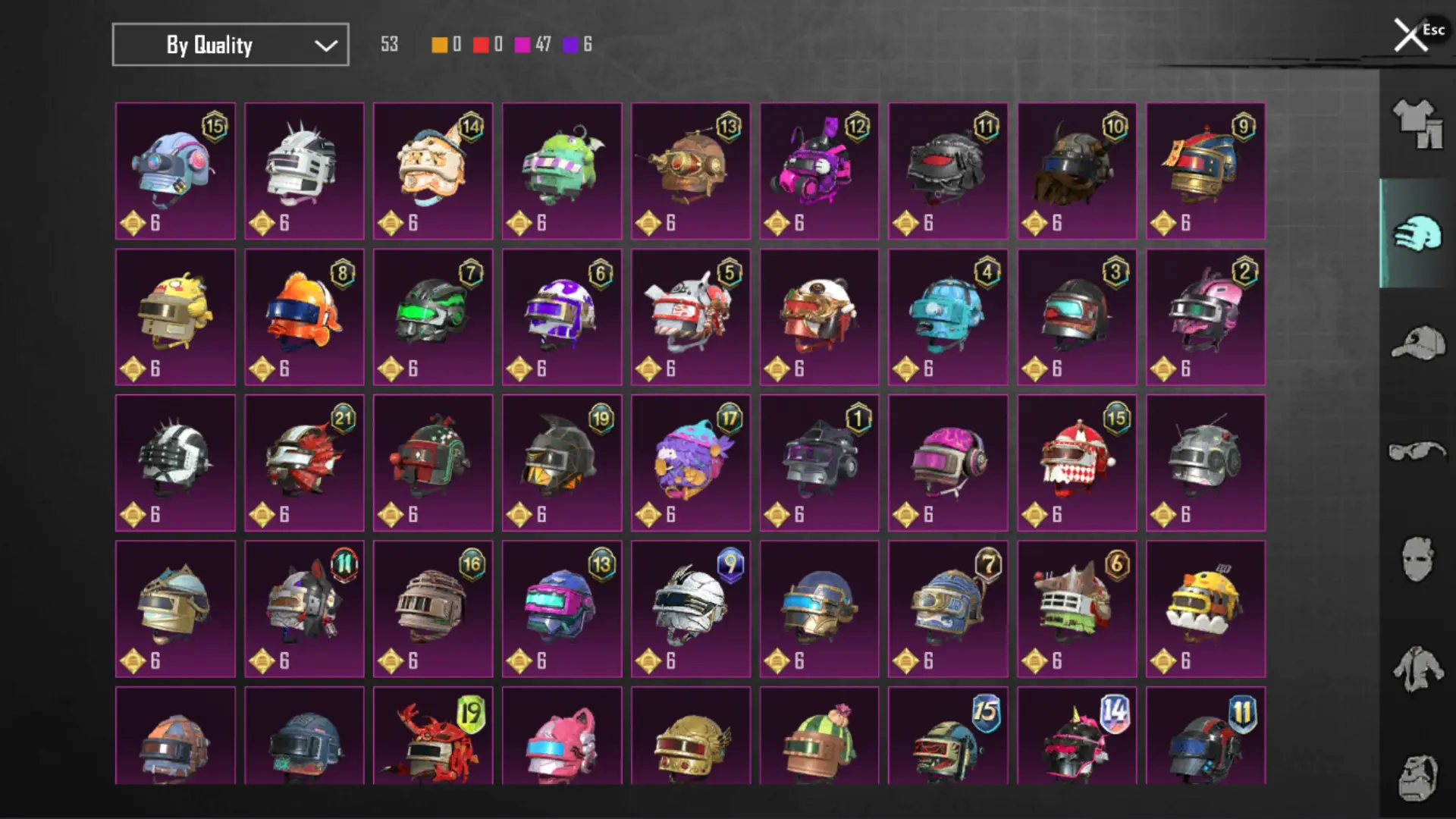
Task: Close the inventory with the X icon
Action: click(1410, 35)
